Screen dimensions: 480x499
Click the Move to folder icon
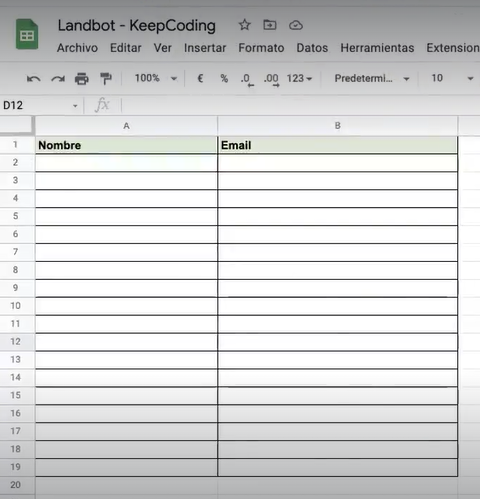coord(270,25)
